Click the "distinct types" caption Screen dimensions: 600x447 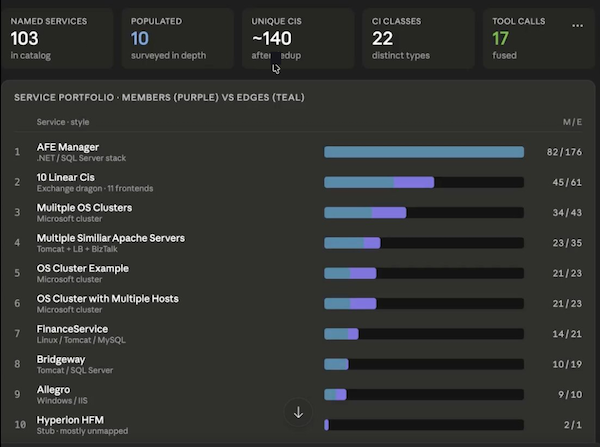(401, 55)
